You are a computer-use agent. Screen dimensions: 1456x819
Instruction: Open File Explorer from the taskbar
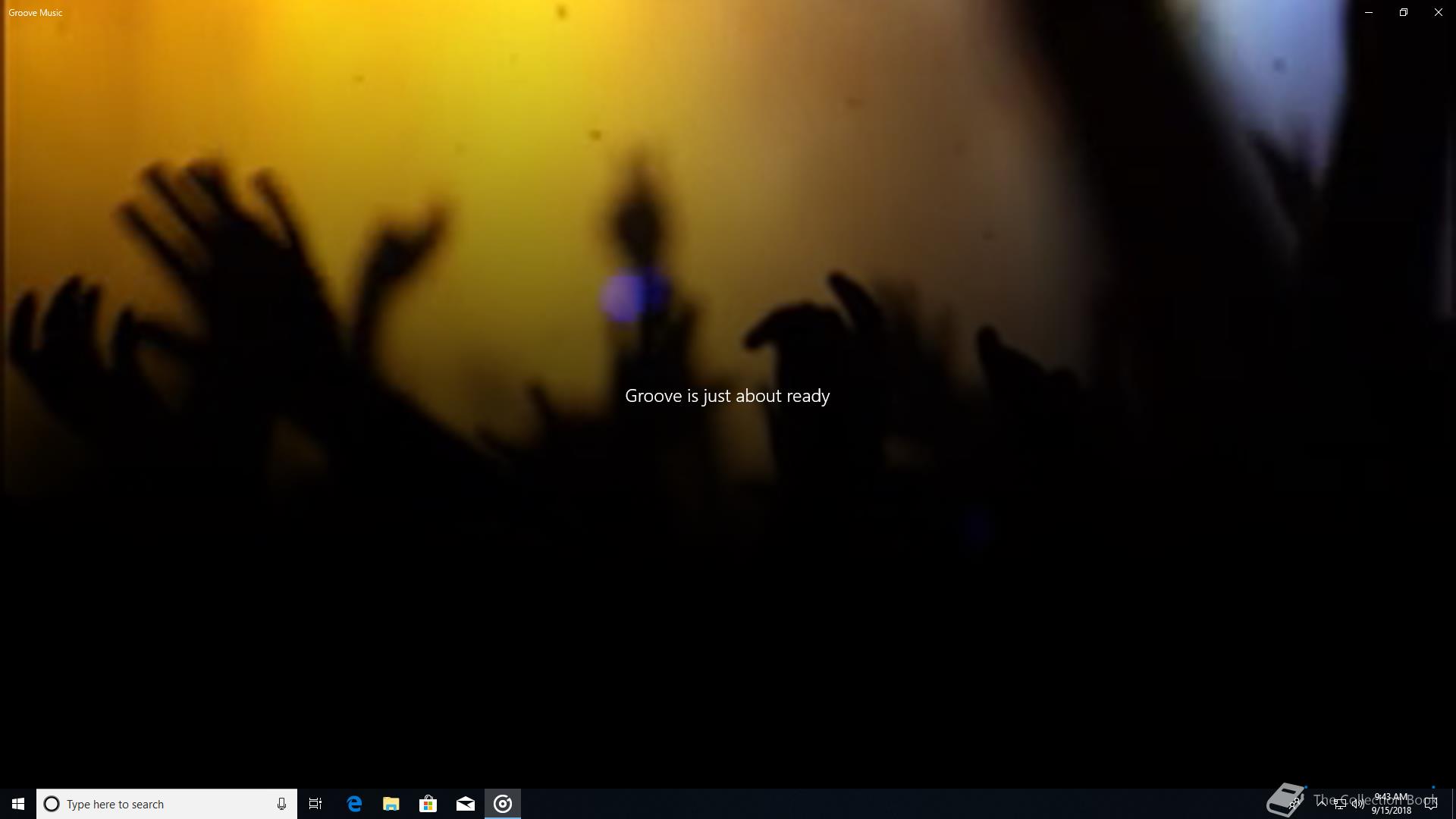click(391, 804)
